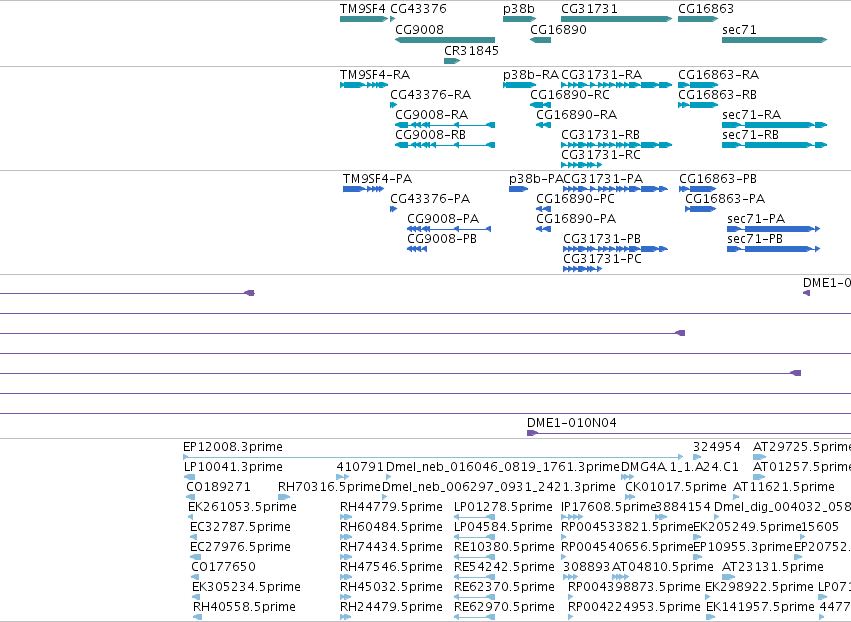This screenshot has height=622, width=851.
Task: Select the CG16890-PA protein label
Action: coord(576,219)
